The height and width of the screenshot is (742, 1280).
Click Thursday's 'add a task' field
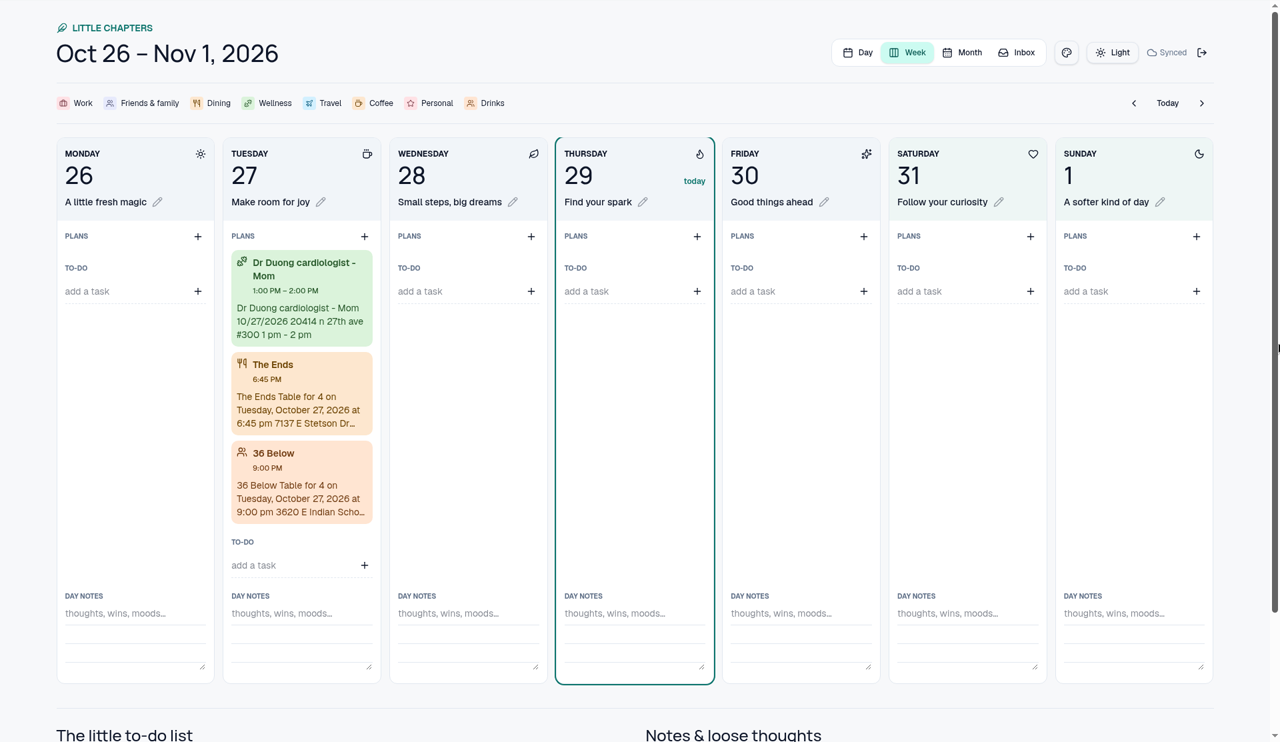[625, 292]
